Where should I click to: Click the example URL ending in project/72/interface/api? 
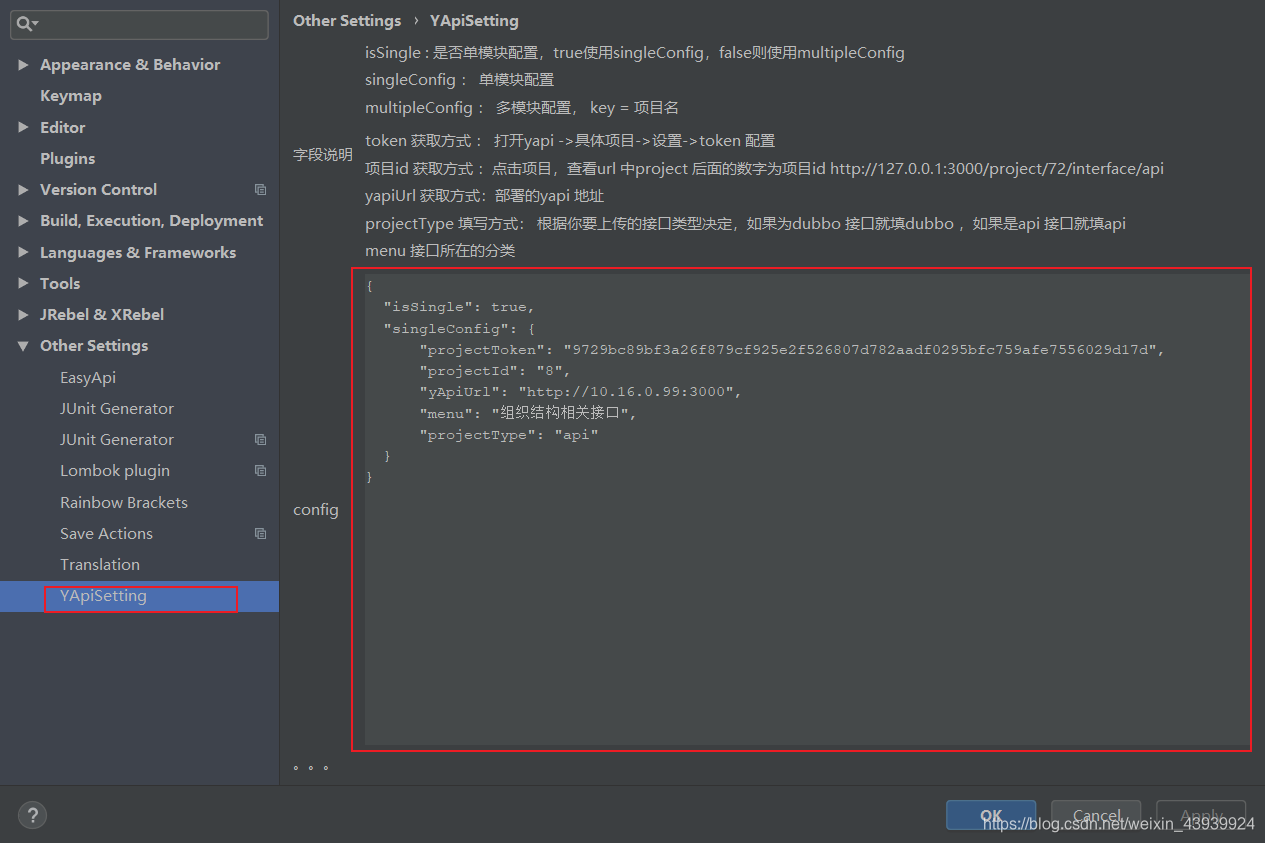[x=997, y=169]
